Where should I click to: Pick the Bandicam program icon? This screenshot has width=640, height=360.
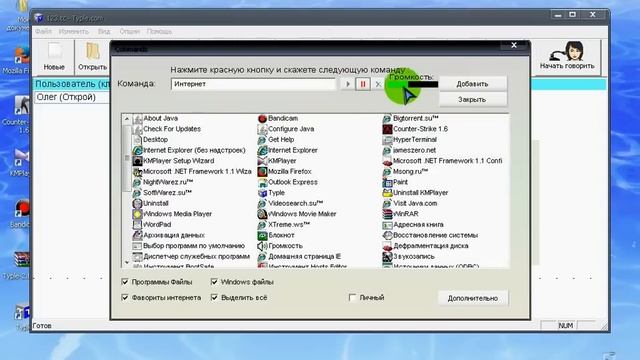tap(262, 118)
